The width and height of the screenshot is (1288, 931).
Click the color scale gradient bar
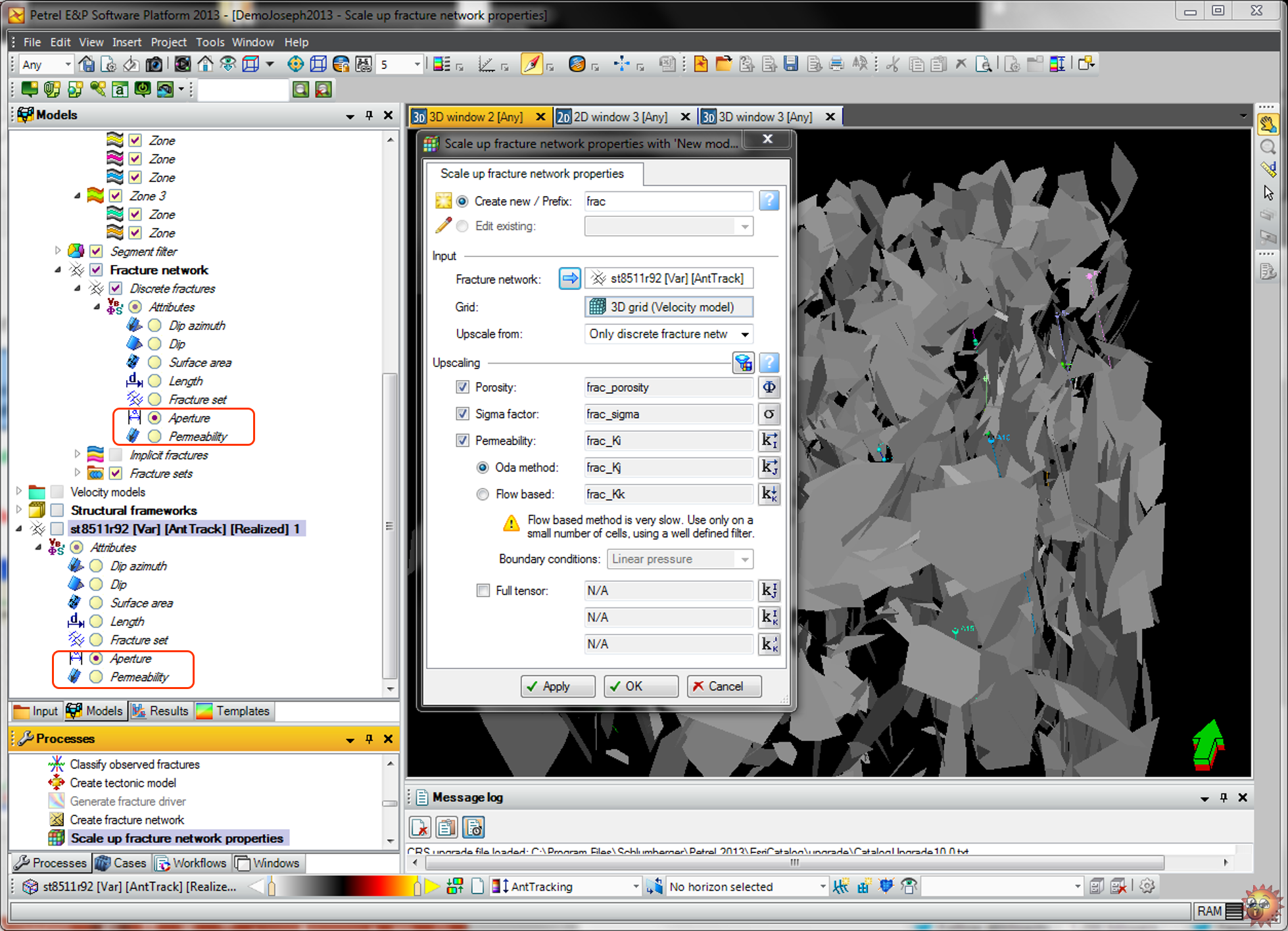coord(344,887)
